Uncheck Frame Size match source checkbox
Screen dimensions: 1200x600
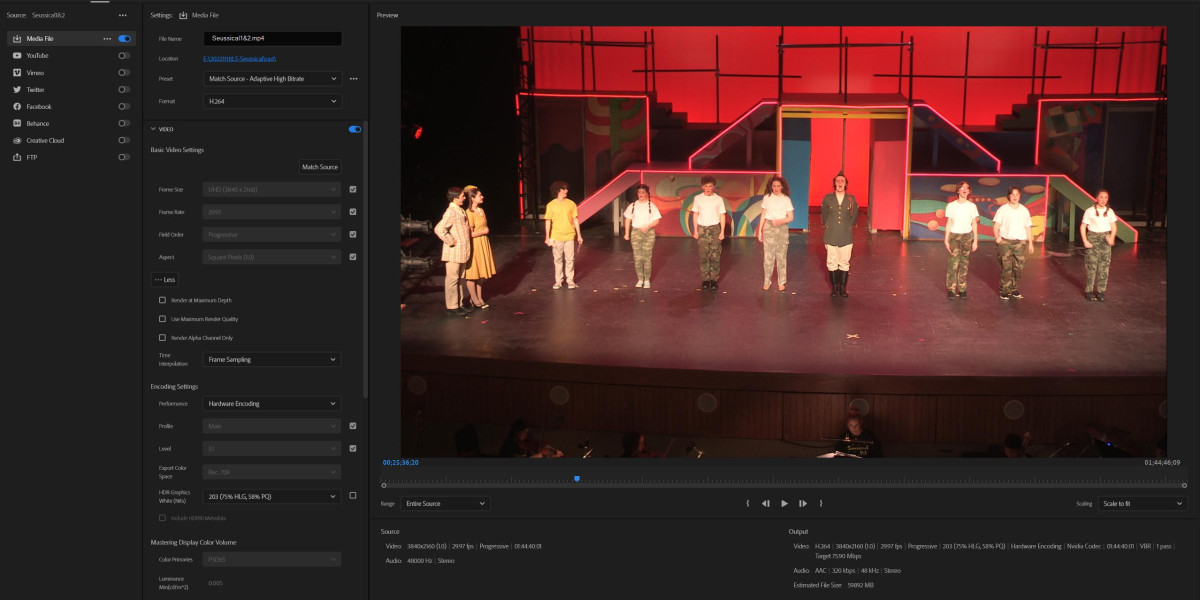click(x=353, y=189)
